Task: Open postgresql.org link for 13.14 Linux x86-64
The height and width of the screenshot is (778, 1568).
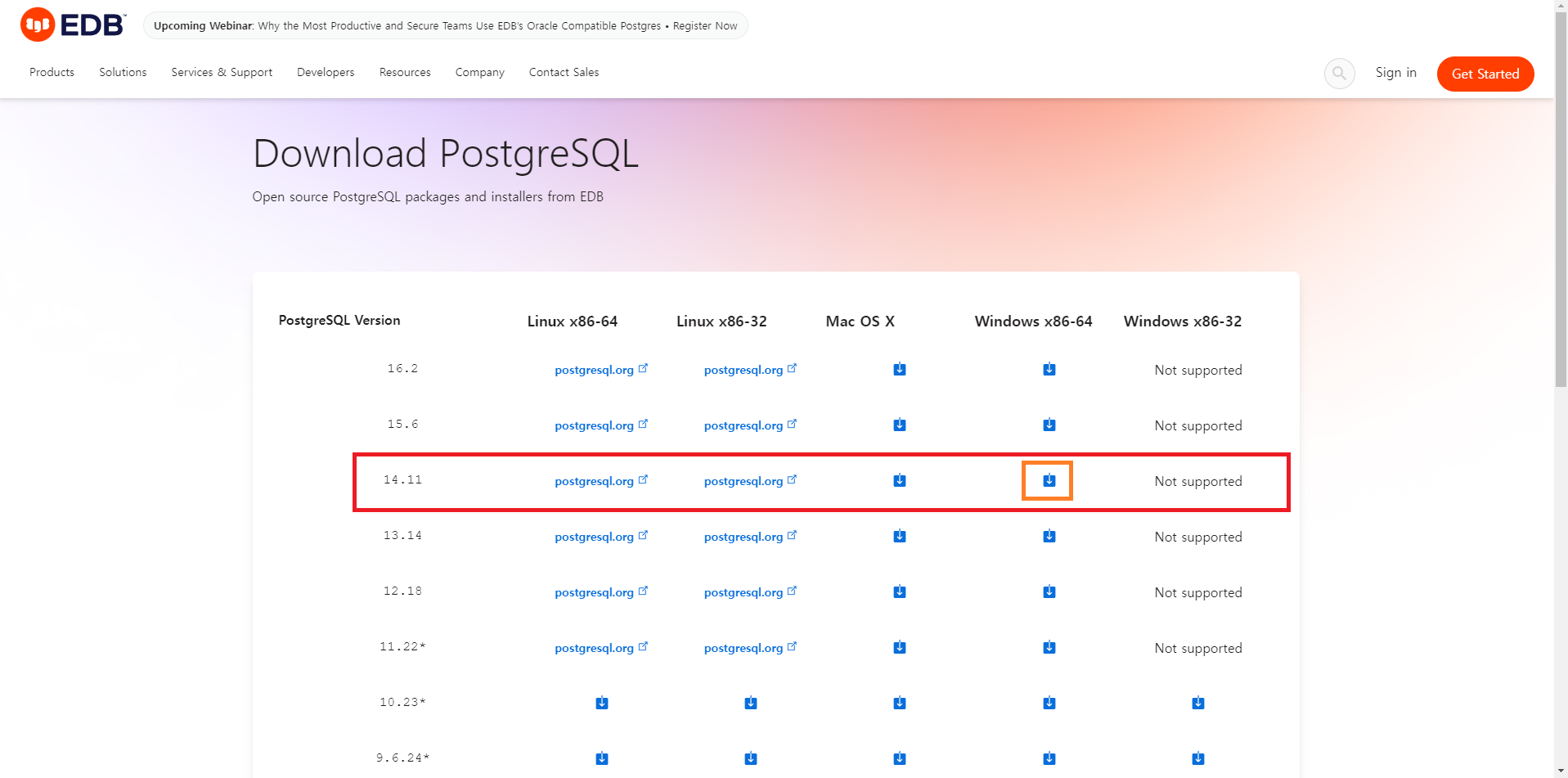Action: [x=601, y=537]
